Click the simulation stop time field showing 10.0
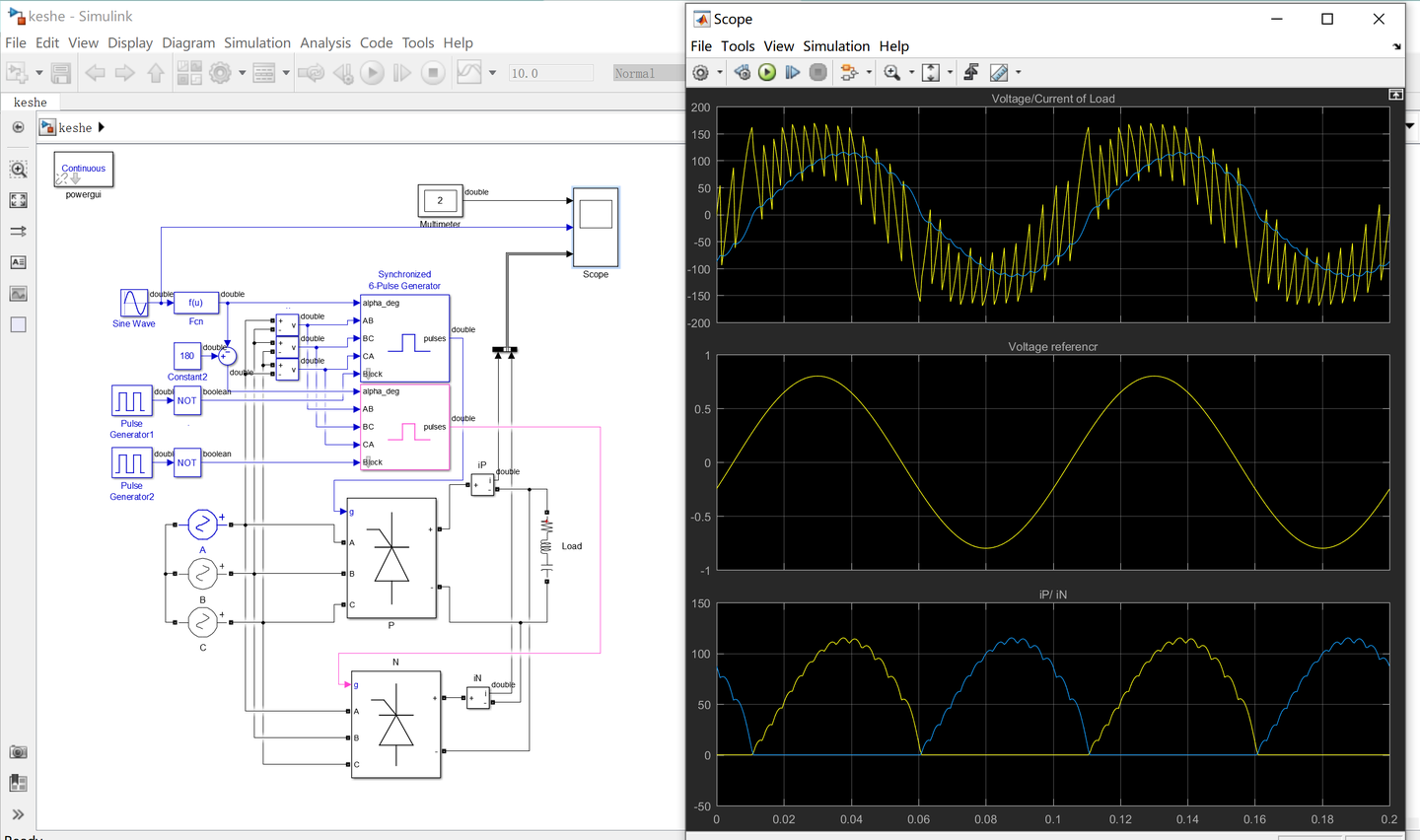The width and height of the screenshot is (1420, 840). click(549, 72)
